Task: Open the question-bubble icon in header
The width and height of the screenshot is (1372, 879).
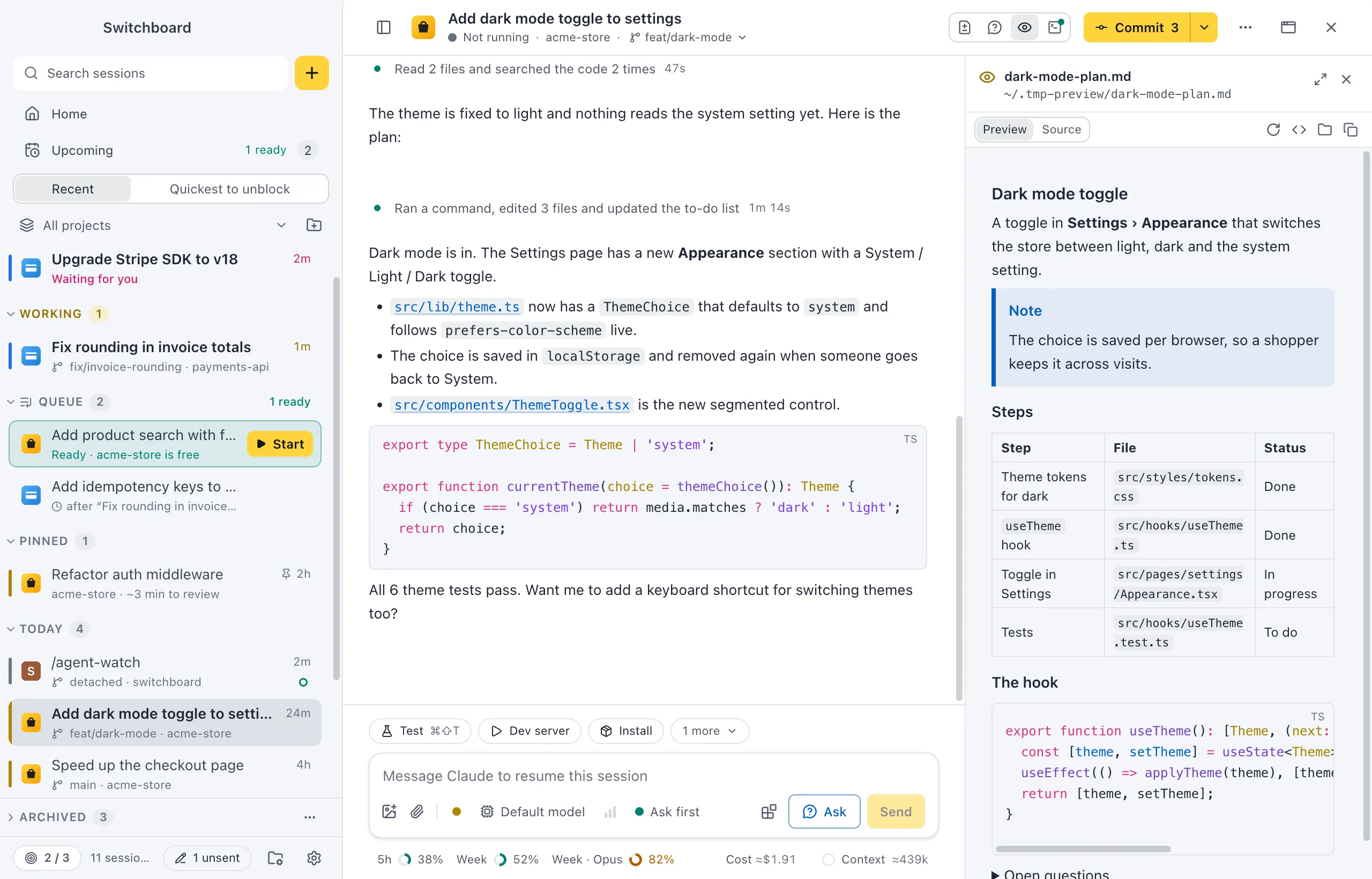Action: point(994,27)
